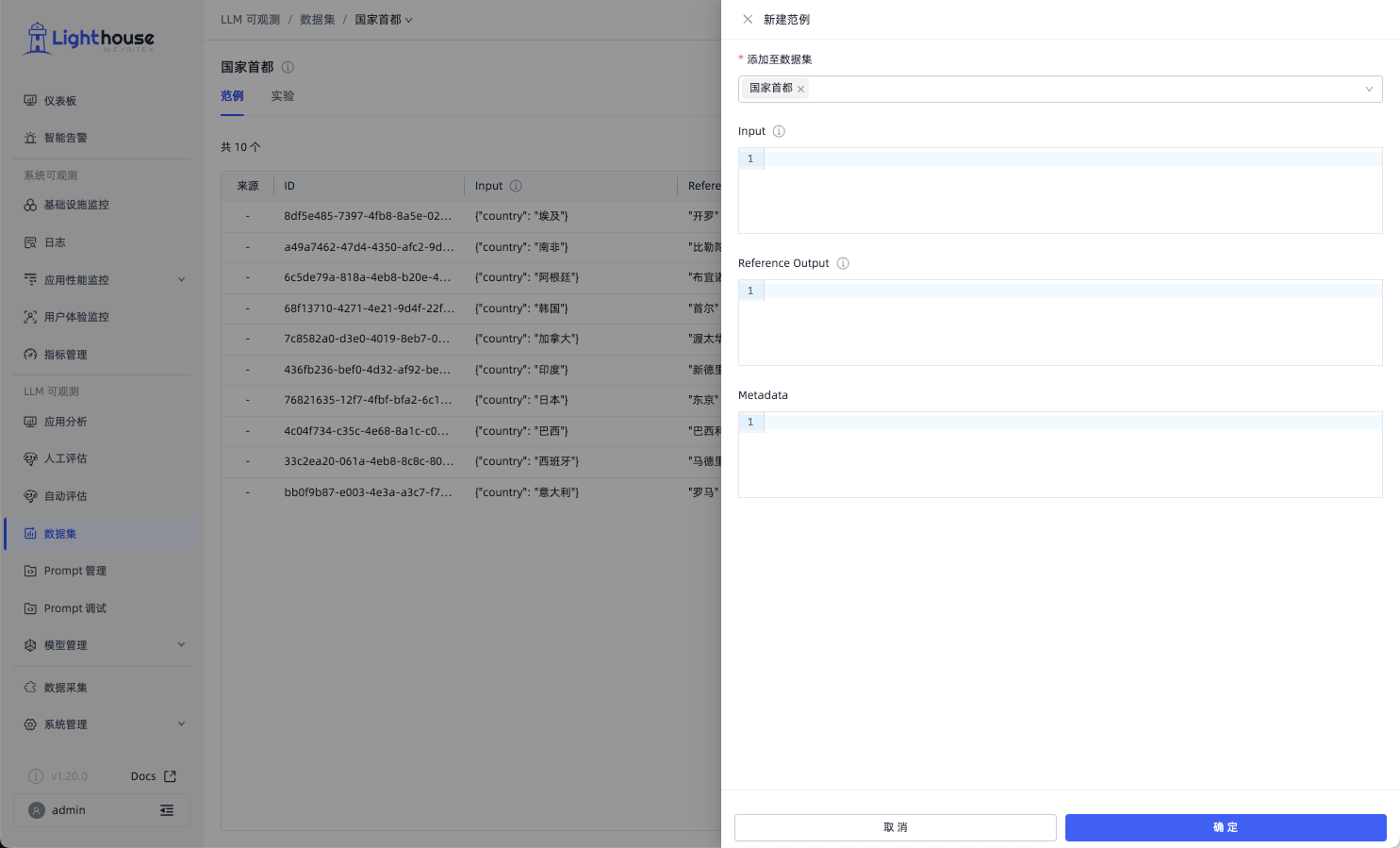Image resolution: width=1400 pixels, height=848 pixels.
Task: Close the 新建范例 drawer with X icon
Action: (748, 19)
